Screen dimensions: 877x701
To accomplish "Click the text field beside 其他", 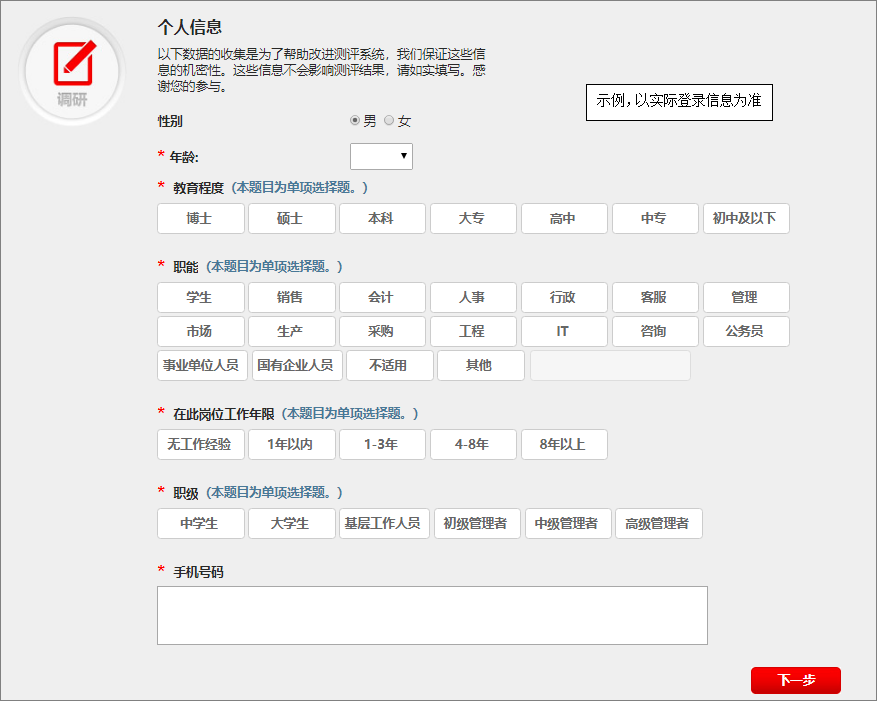I will pyautogui.click(x=610, y=365).
